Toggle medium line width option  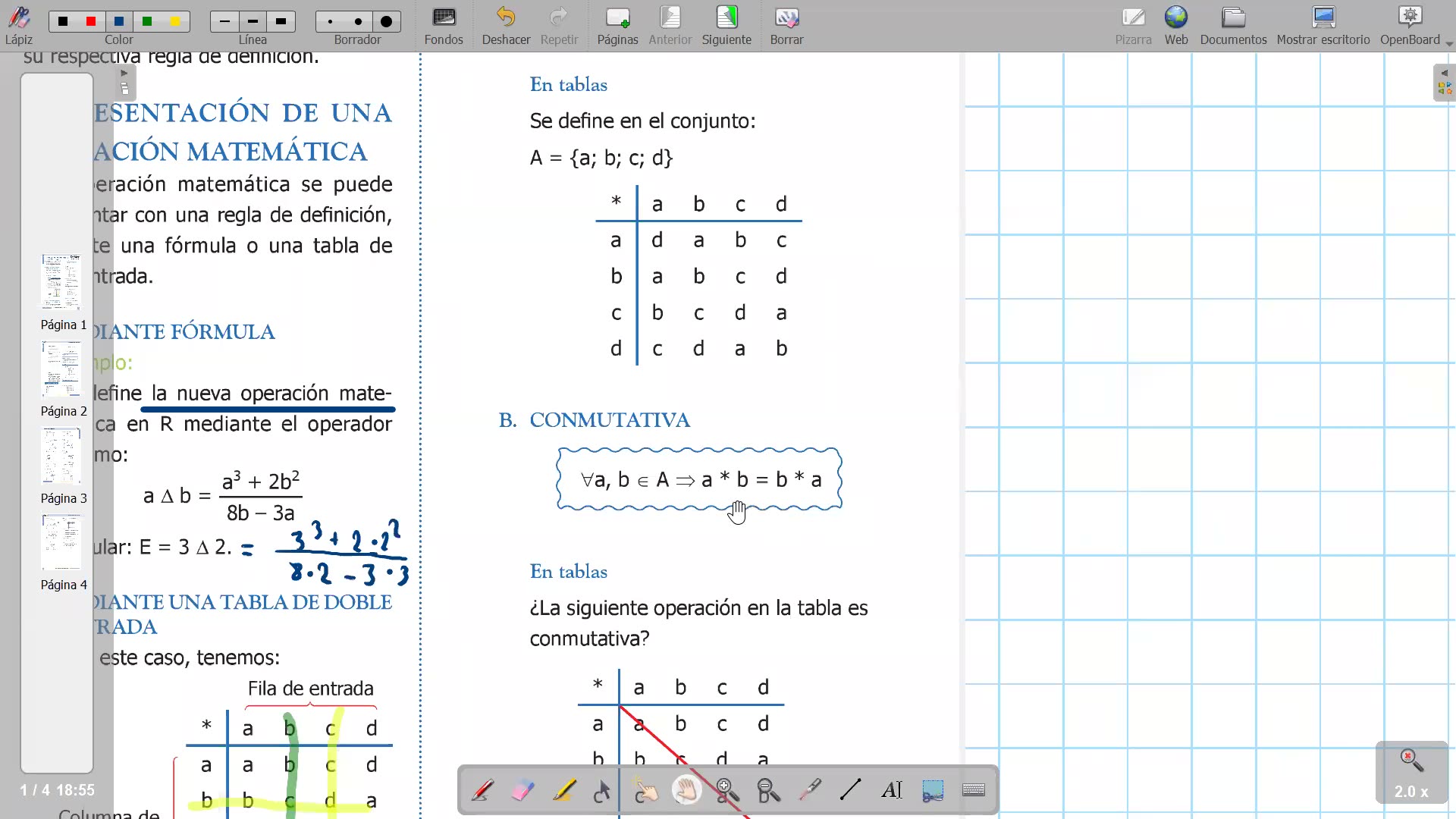[253, 22]
